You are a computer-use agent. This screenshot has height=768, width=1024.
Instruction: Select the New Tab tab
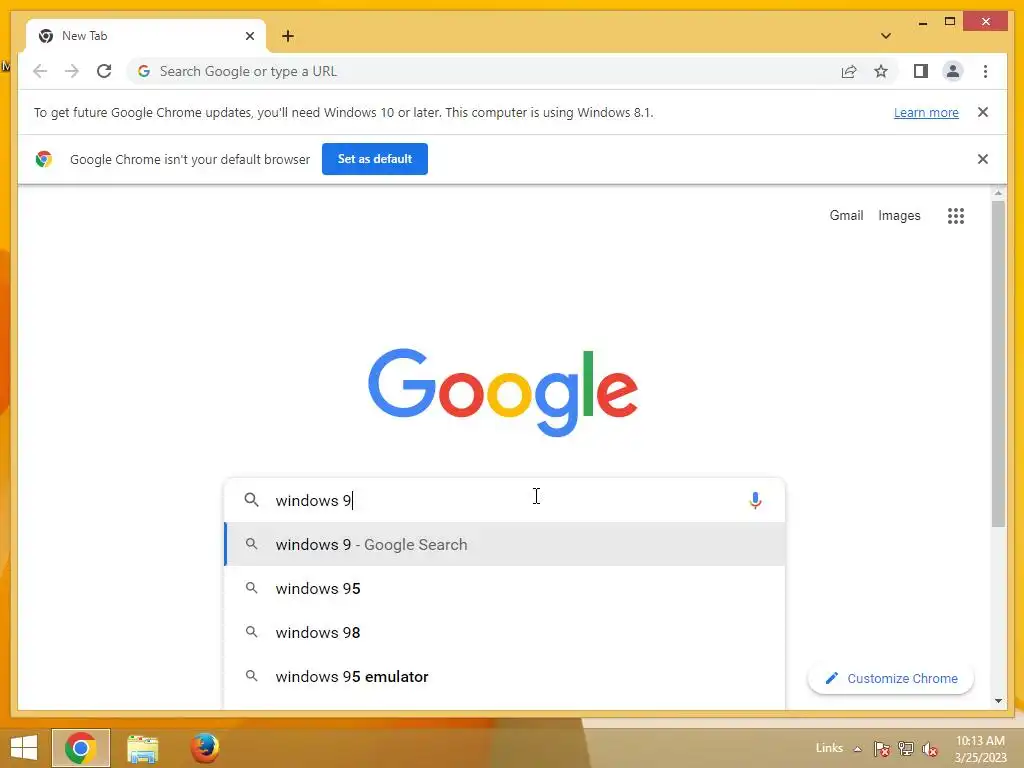[146, 36]
